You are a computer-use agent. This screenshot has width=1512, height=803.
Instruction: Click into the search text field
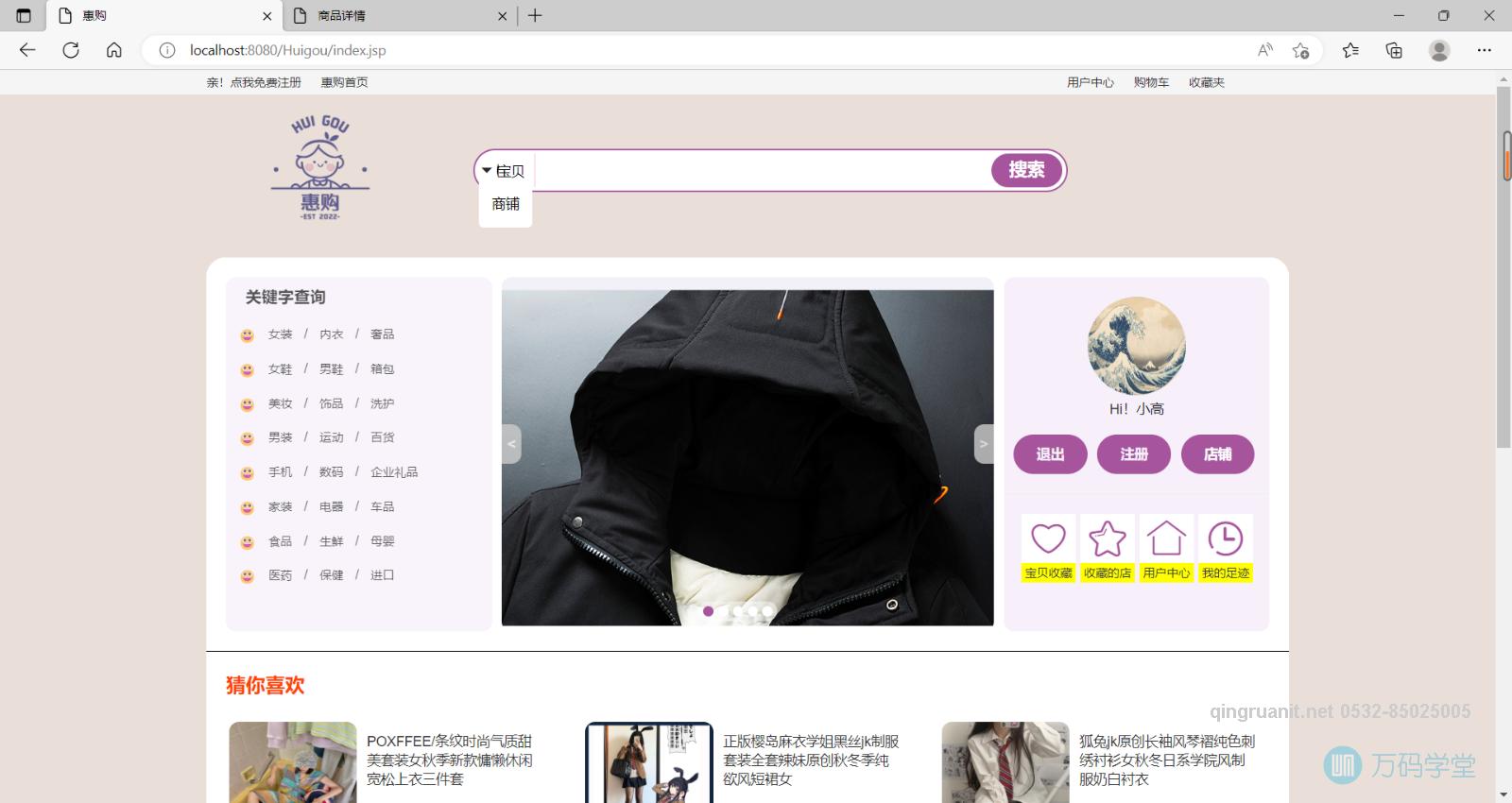pyautogui.click(x=762, y=171)
